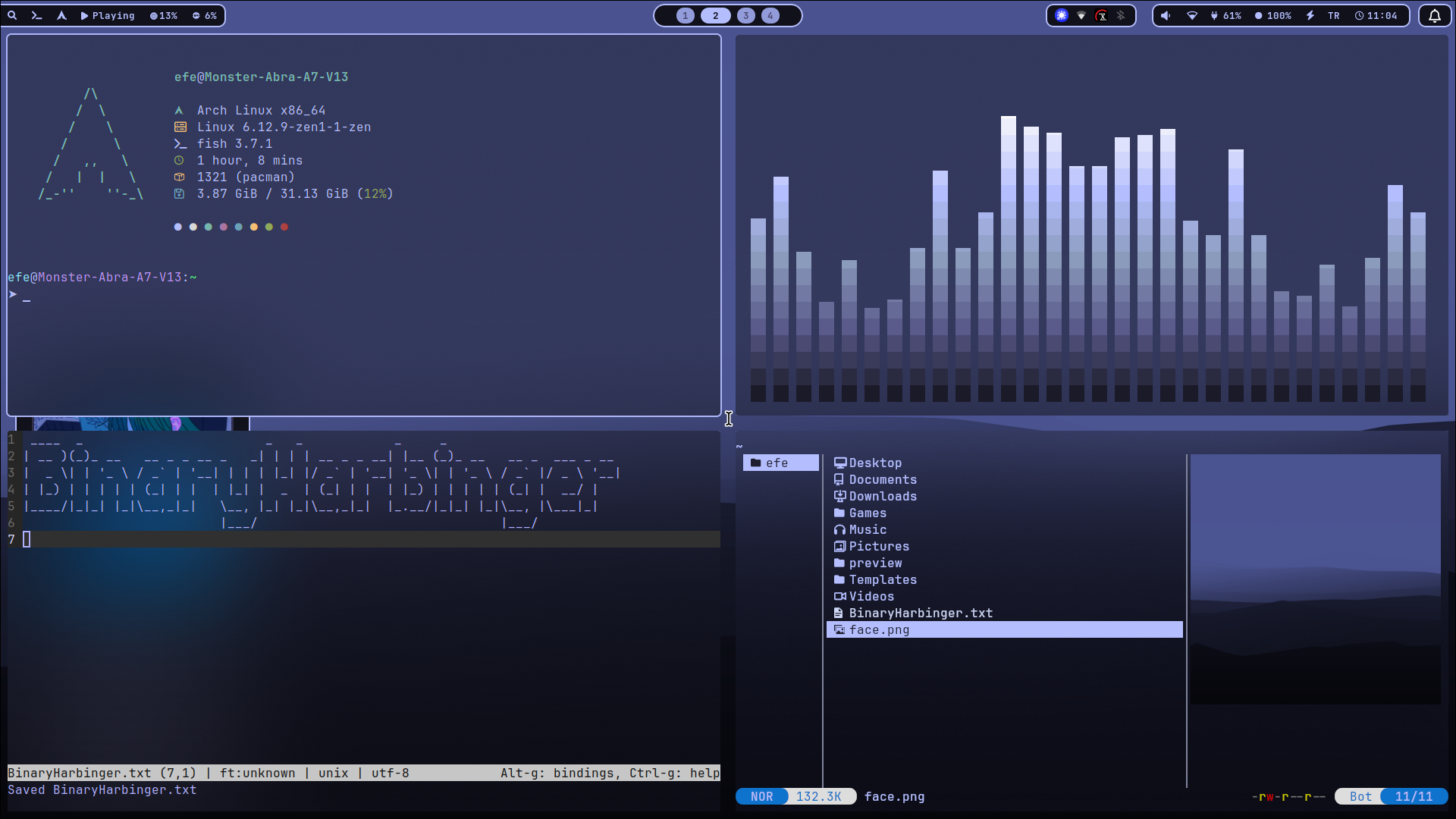1456x819 pixels.
Task: Click the terminal prompt icon in top bar
Action: click(36, 15)
